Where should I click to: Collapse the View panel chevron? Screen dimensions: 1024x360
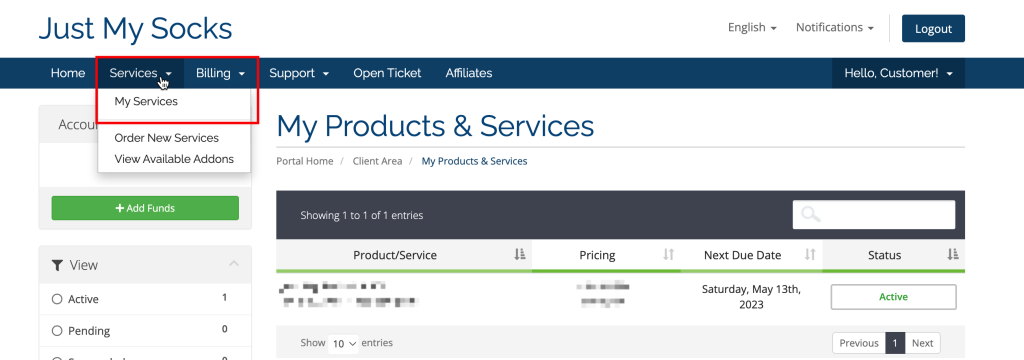tap(234, 264)
